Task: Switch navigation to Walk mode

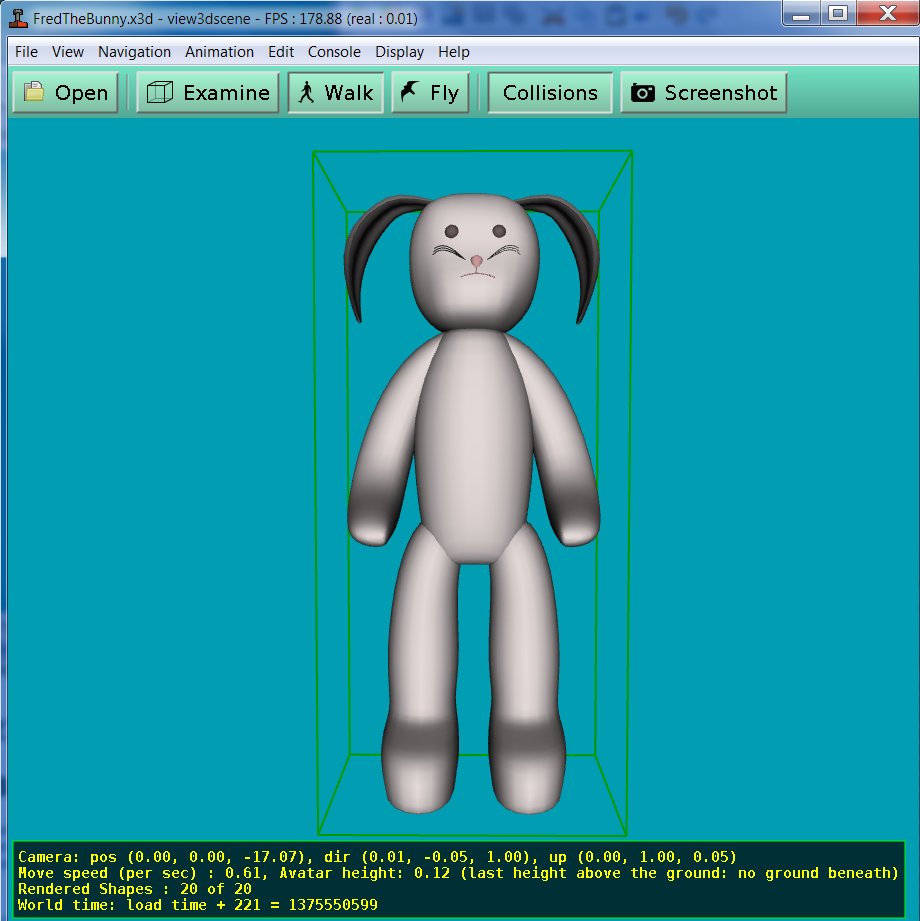Action: (x=336, y=93)
